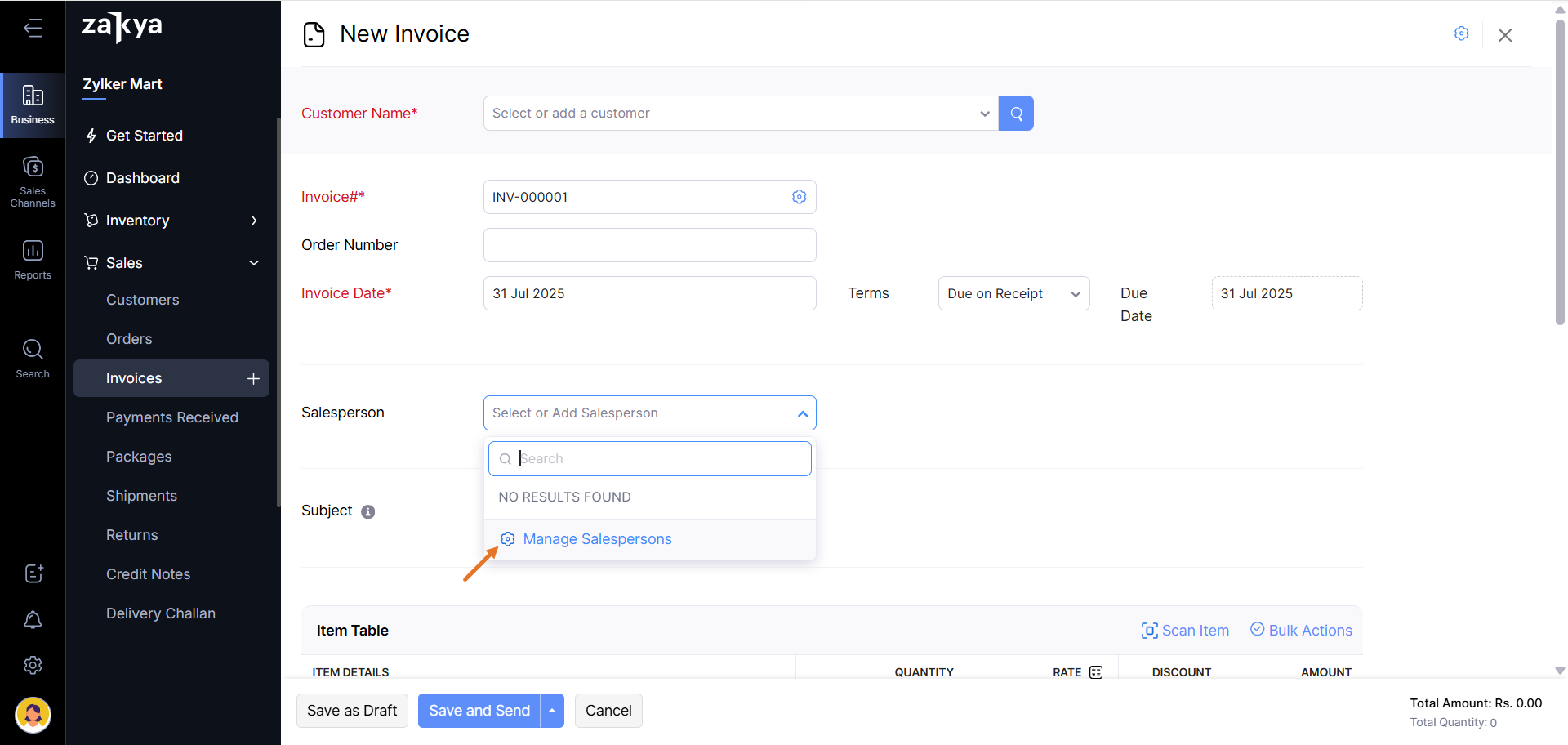Go to Payments Received page
Image resolution: width=1568 pixels, height=745 pixels.
[x=172, y=417]
